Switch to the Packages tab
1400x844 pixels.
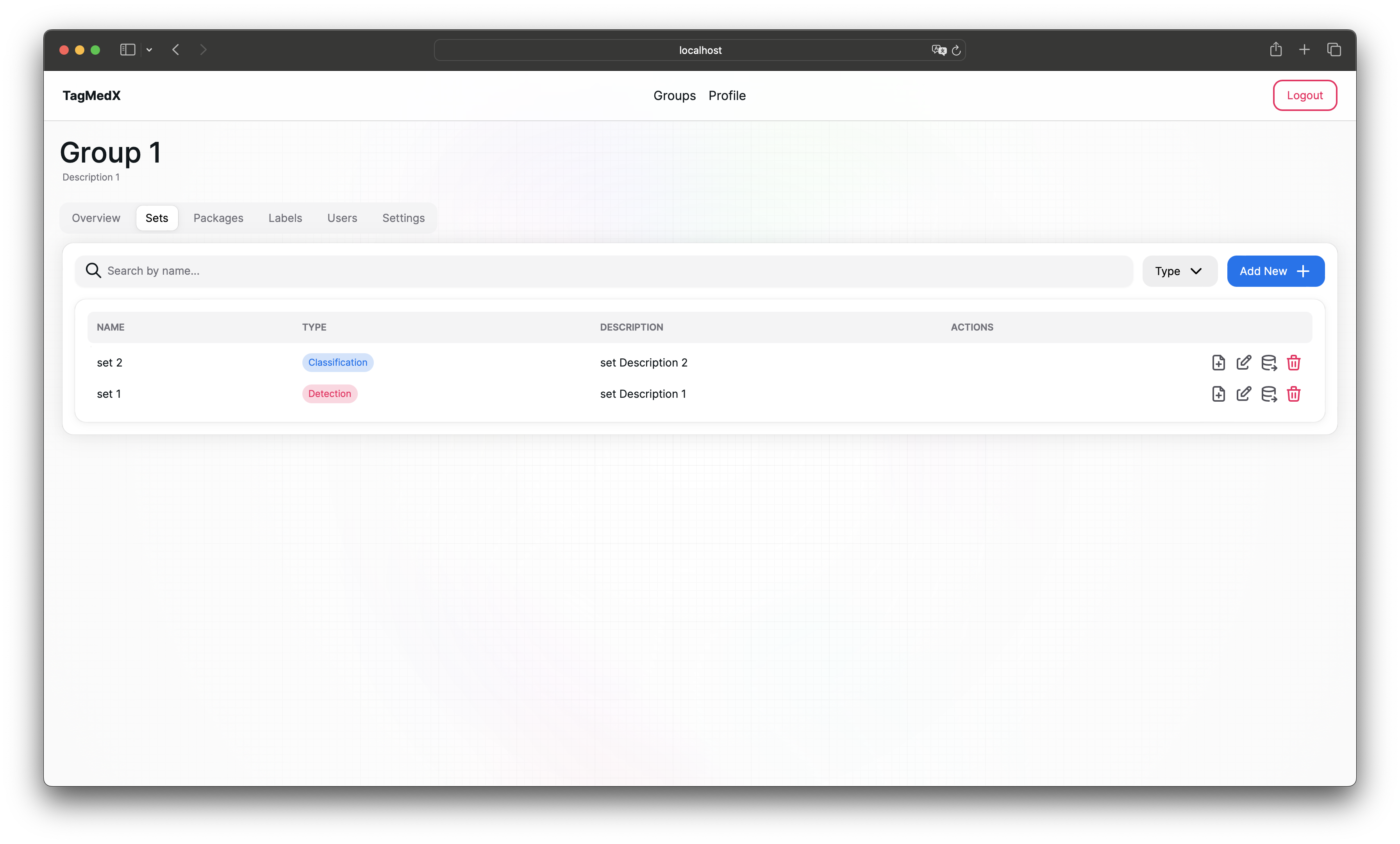[x=218, y=218]
